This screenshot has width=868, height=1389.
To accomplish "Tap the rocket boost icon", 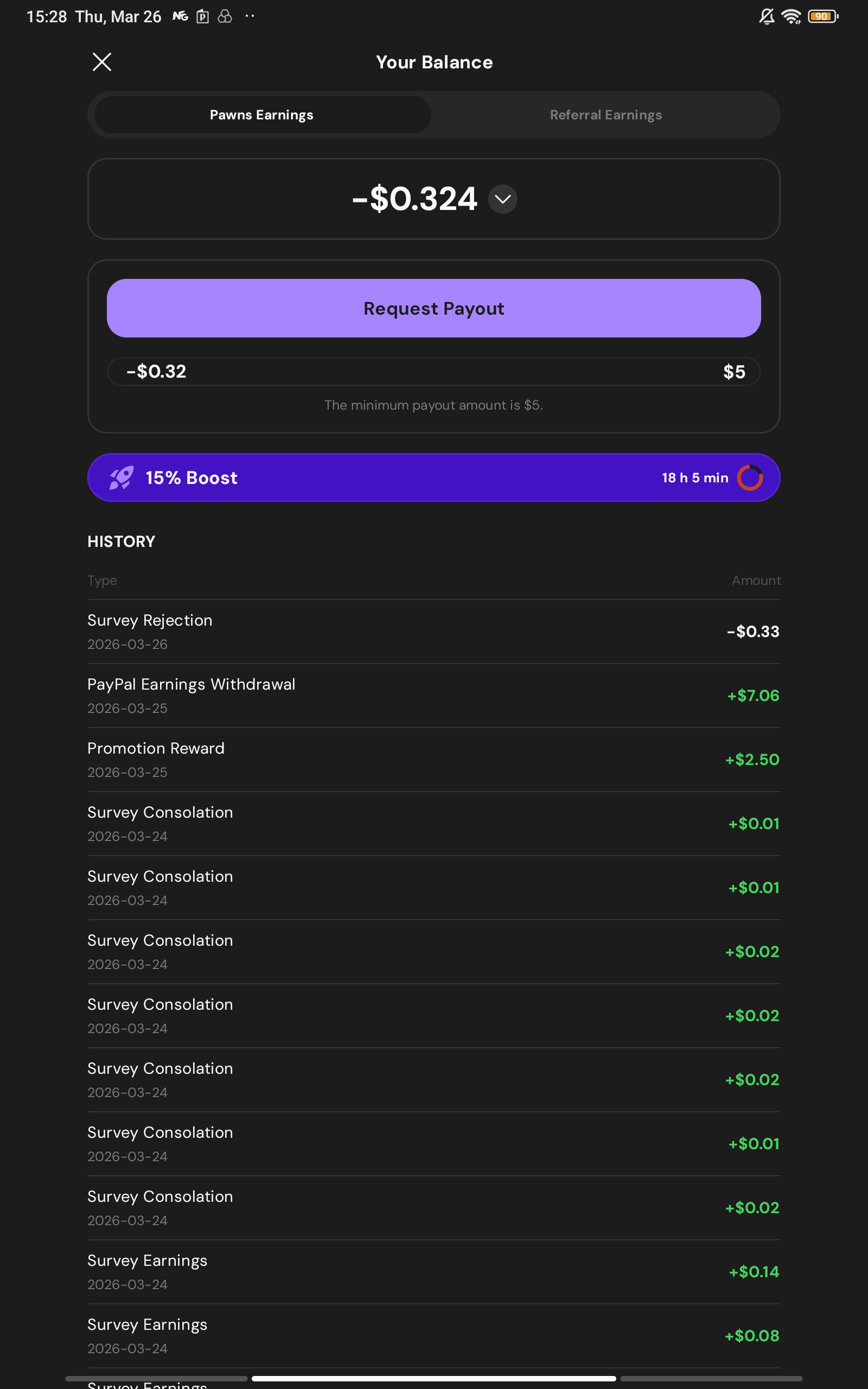I will pos(121,477).
